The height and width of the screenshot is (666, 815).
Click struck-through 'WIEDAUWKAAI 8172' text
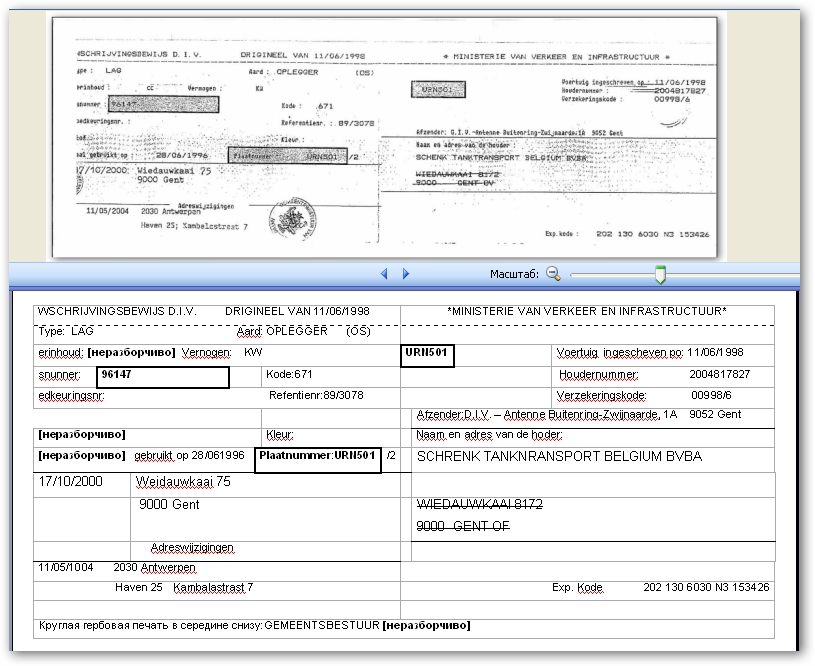(x=480, y=504)
